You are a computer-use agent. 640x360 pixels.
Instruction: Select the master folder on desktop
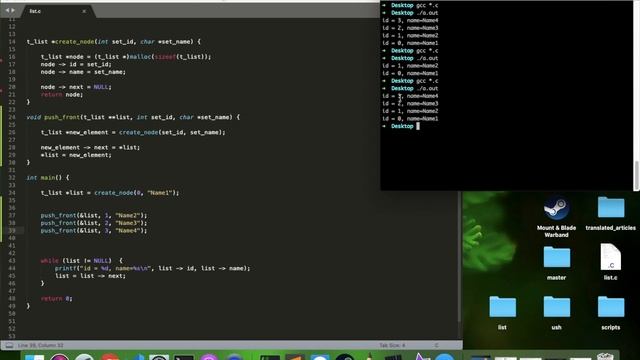pos(556,263)
